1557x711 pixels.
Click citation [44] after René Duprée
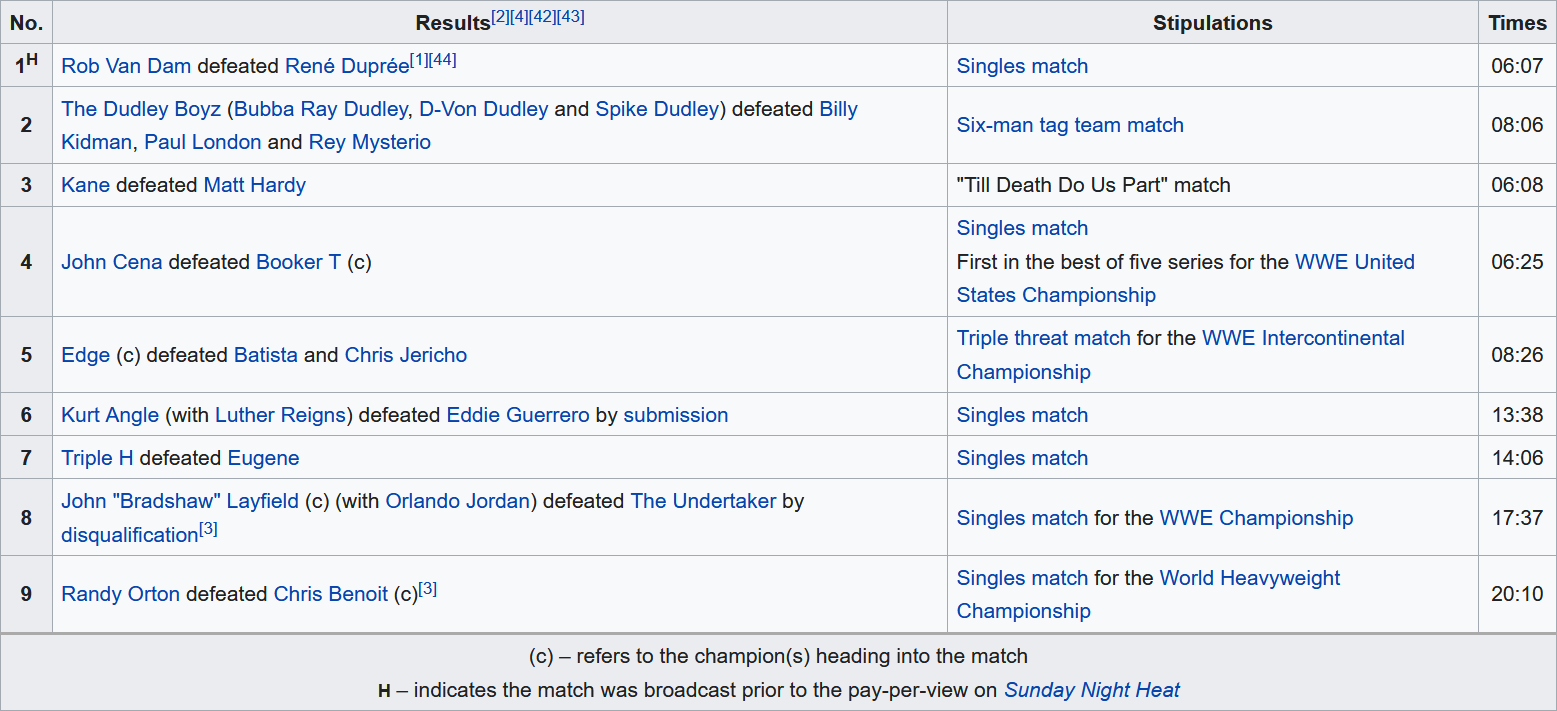coord(444,59)
